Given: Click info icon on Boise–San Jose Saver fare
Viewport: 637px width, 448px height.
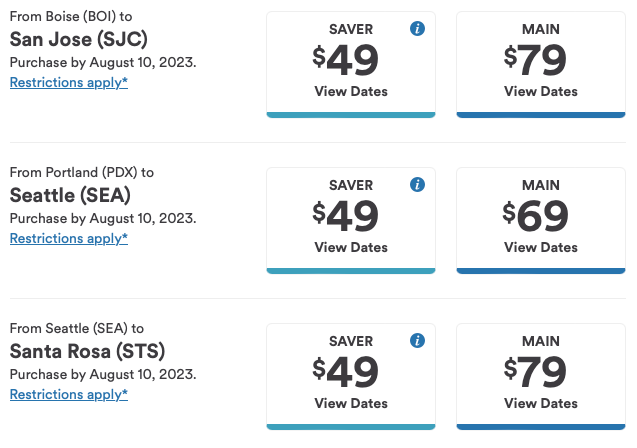Looking at the screenshot, I should pos(418,29).
